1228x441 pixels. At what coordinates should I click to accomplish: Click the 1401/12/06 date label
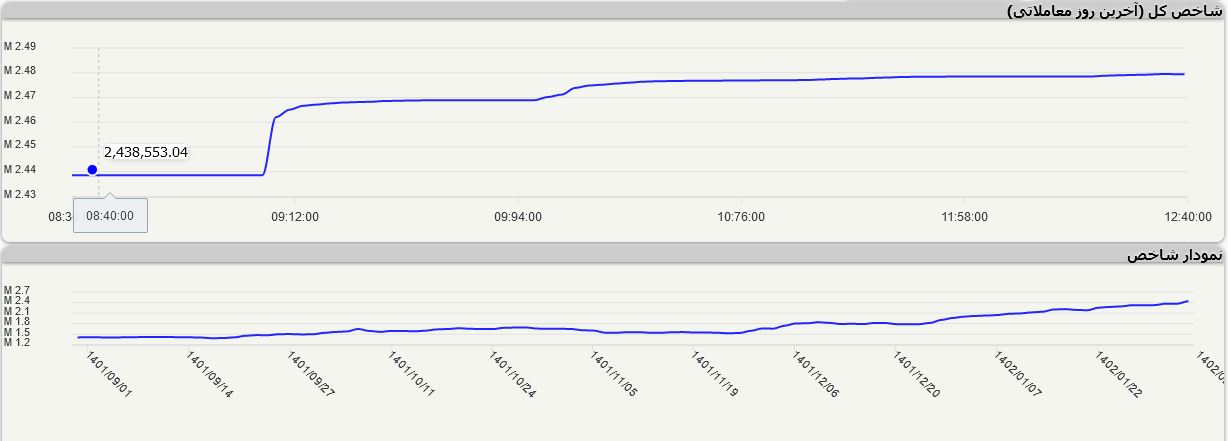(815, 374)
